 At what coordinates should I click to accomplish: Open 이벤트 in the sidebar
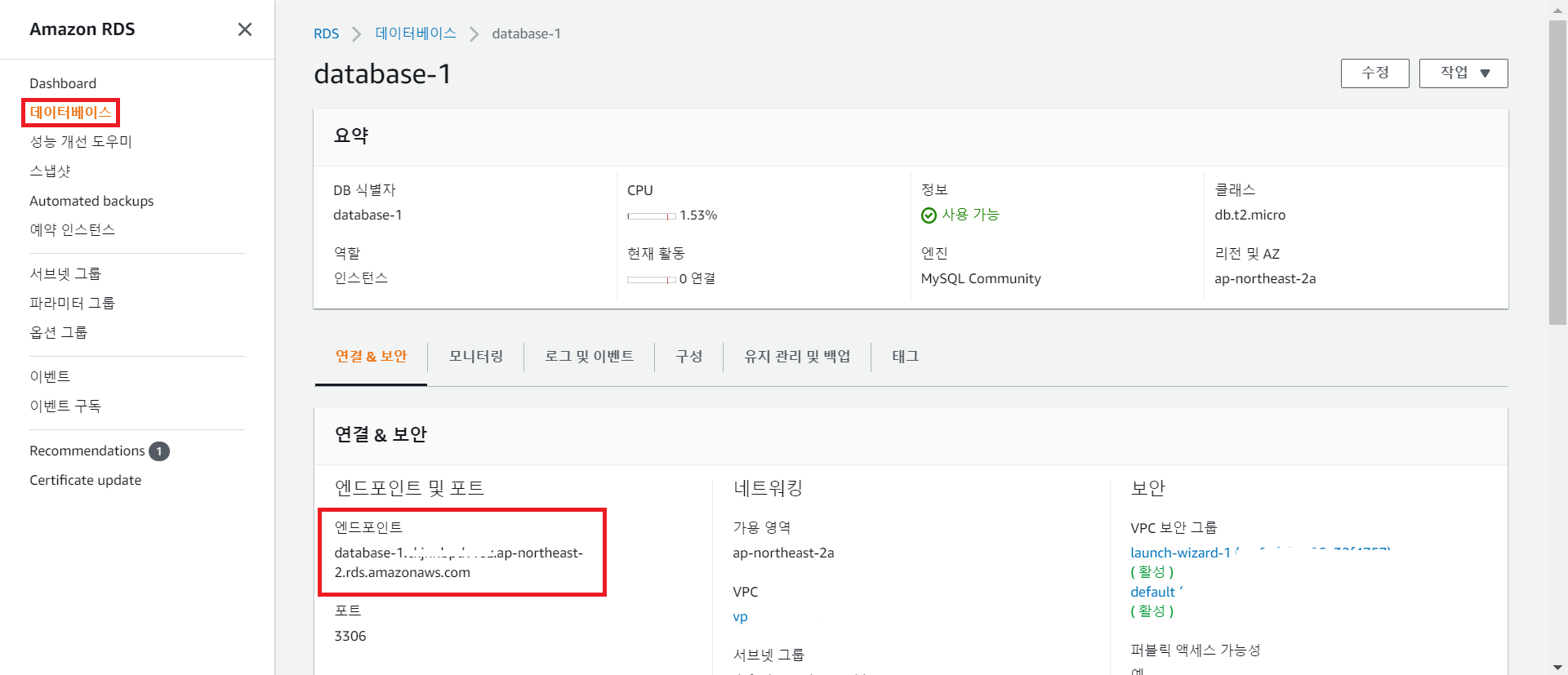[x=50, y=377]
